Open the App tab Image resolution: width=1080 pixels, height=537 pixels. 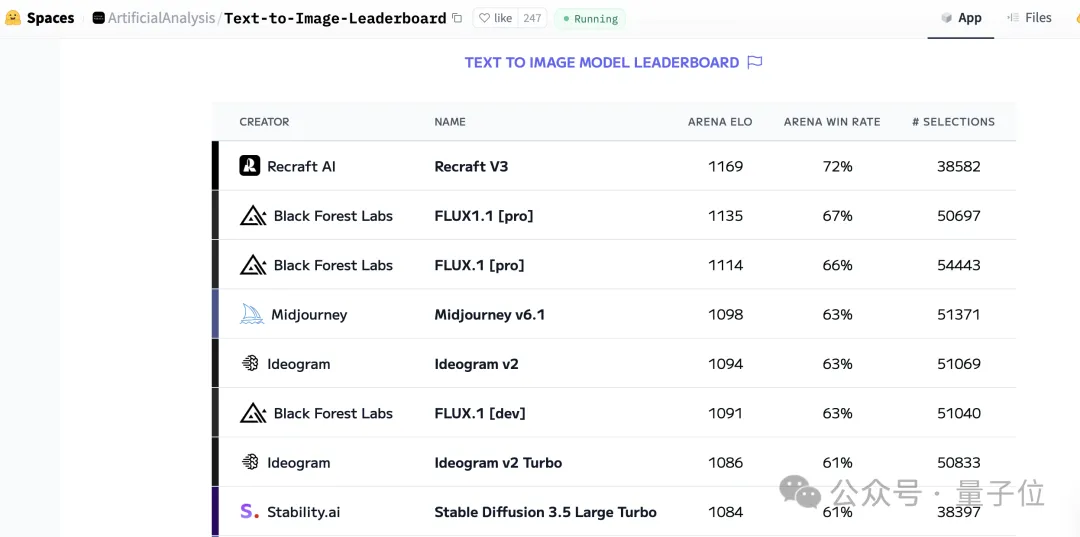(x=962, y=18)
